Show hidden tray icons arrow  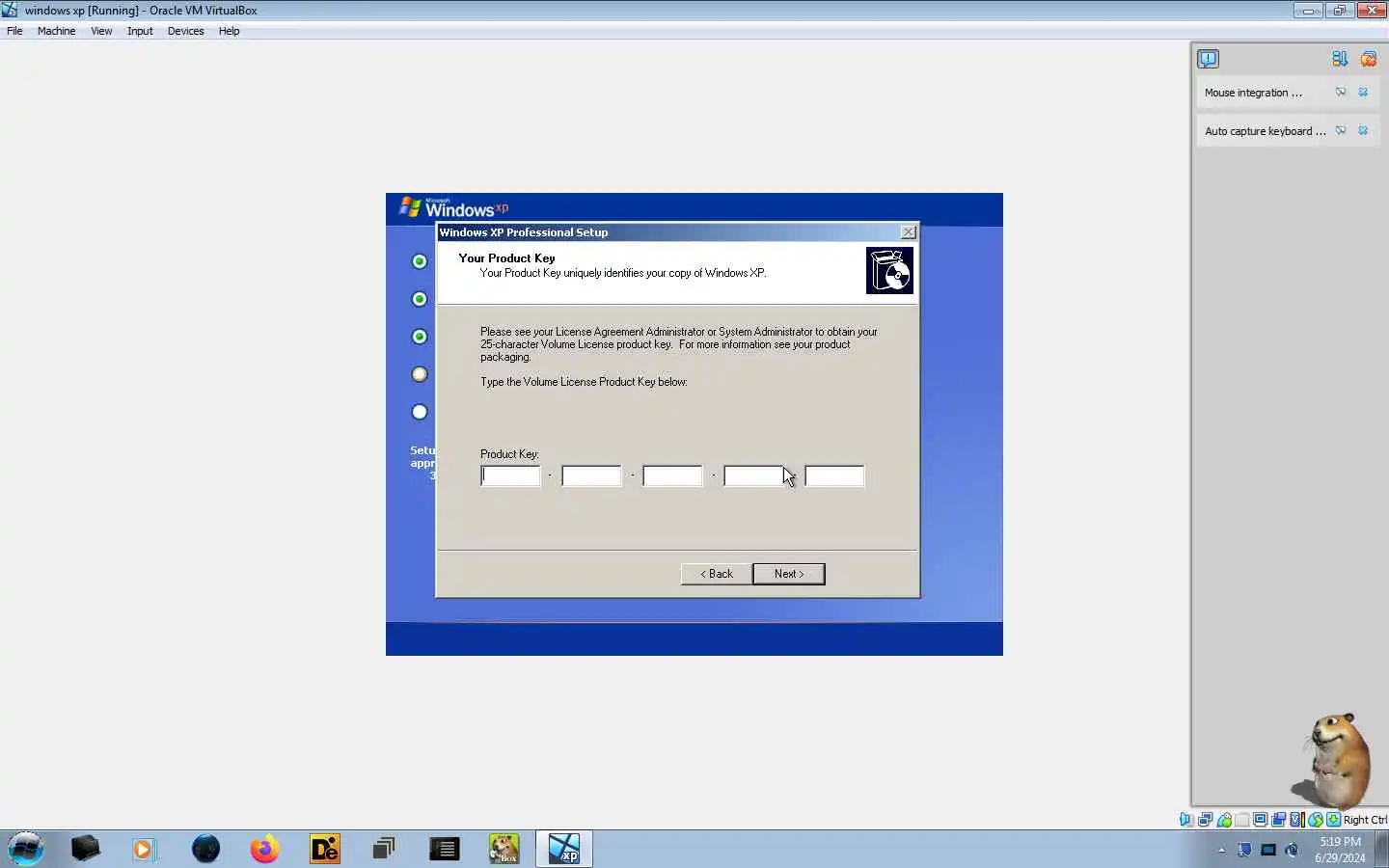pyautogui.click(x=1222, y=850)
